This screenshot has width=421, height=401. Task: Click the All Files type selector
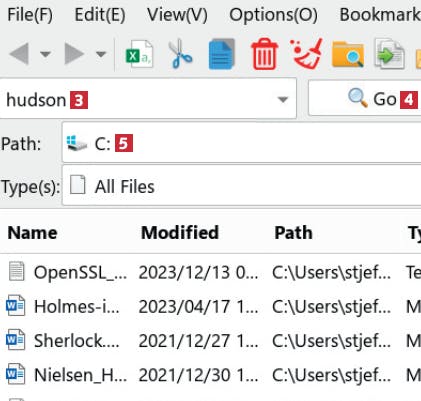(241, 186)
